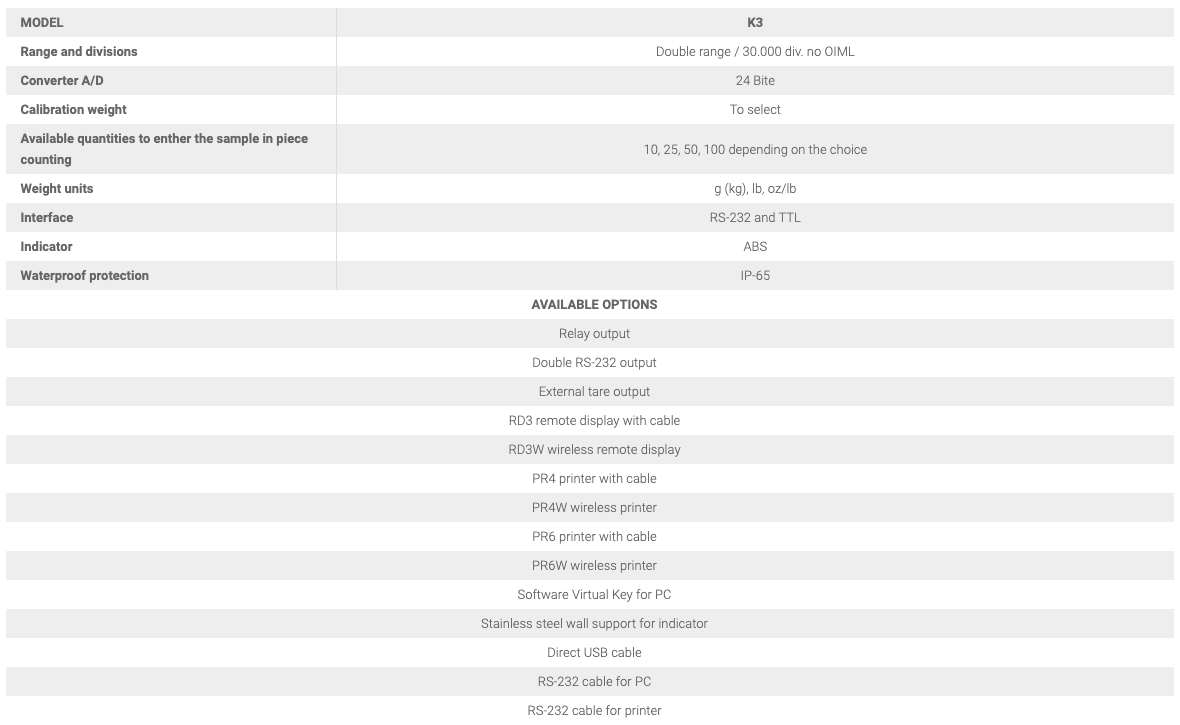Click the Direct USB cable option
1180x725 pixels.
tap(594, 652)
